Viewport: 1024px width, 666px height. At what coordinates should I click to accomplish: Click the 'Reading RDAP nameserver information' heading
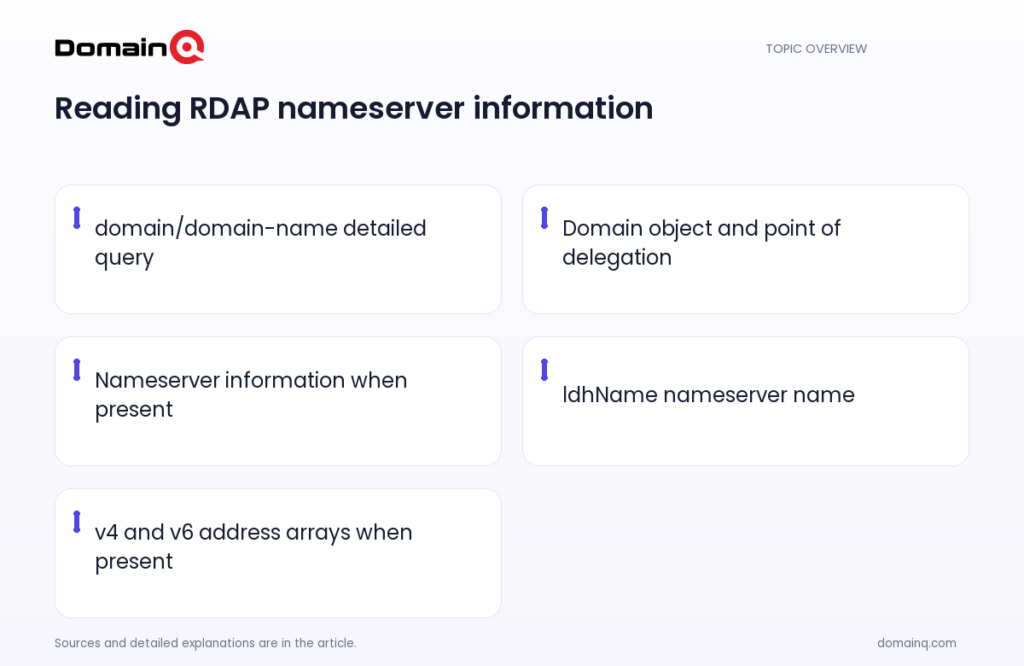353,108
